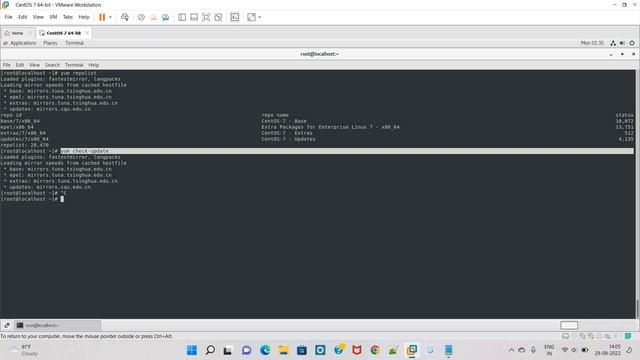
Task: Revert VM to previous snapshot
Action: tap(153, 17)
